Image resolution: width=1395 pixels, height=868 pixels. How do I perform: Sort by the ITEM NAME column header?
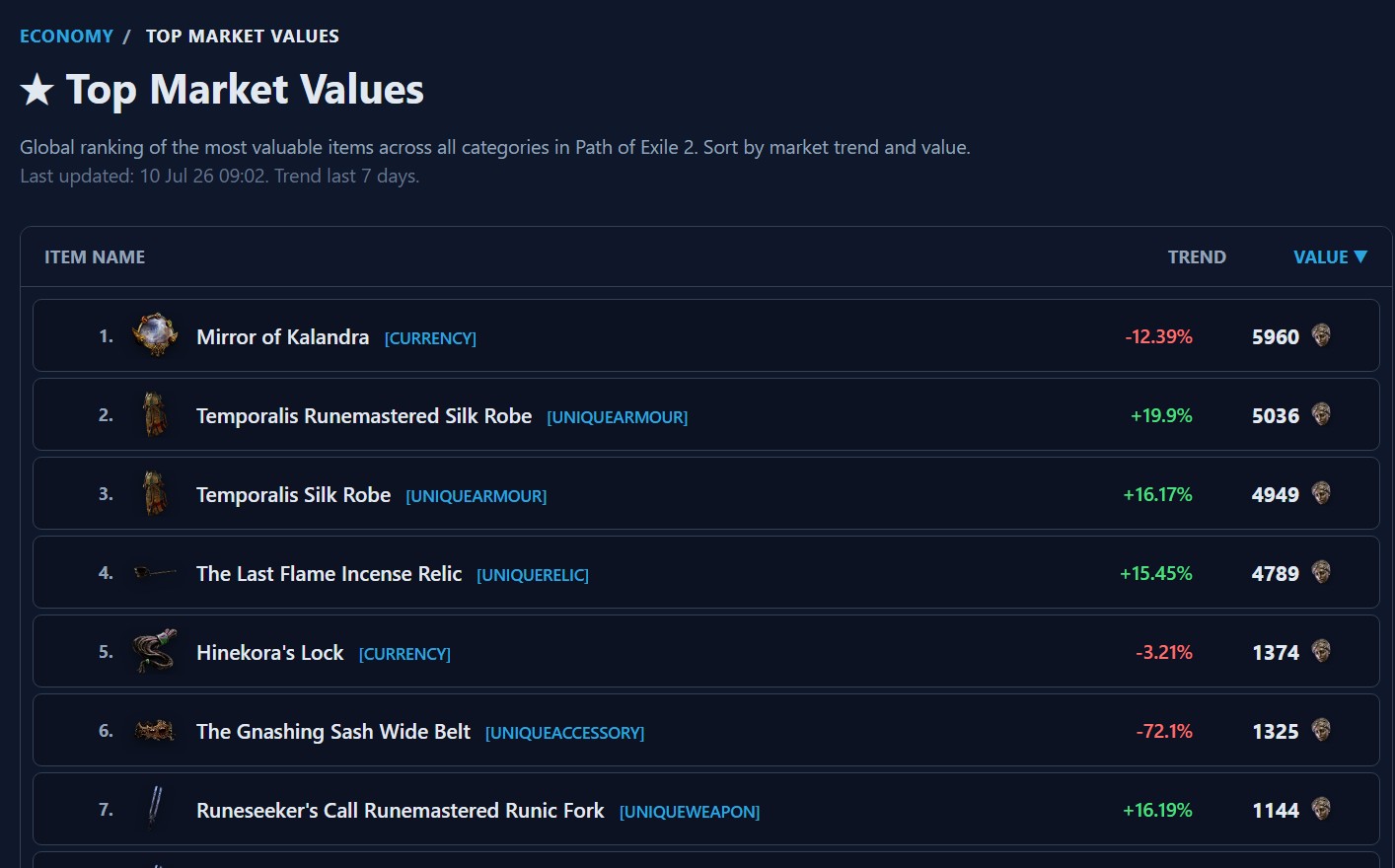click(x=95, y=257)
